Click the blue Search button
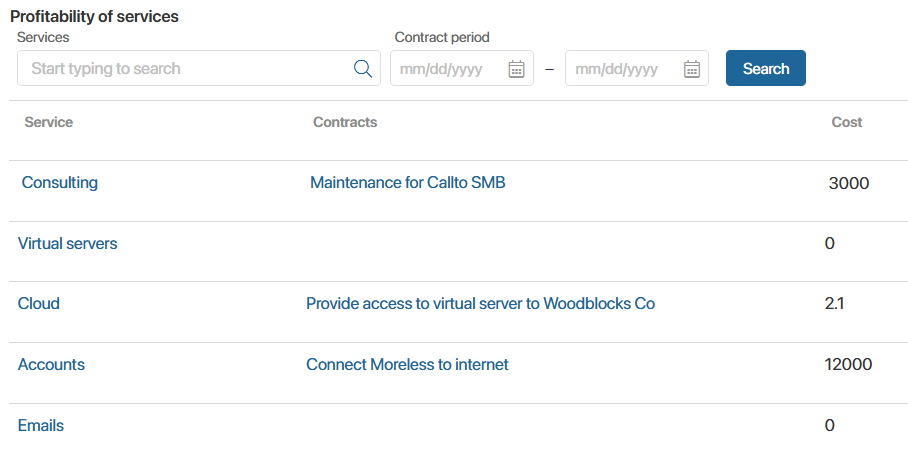The image size is (908, 453). 766,68
